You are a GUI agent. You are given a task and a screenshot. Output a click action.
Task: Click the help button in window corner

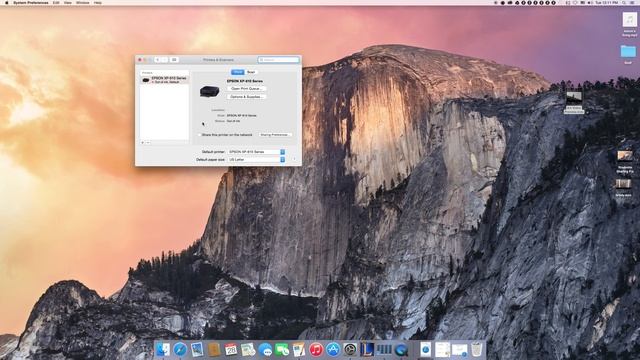tap(294, 159)
